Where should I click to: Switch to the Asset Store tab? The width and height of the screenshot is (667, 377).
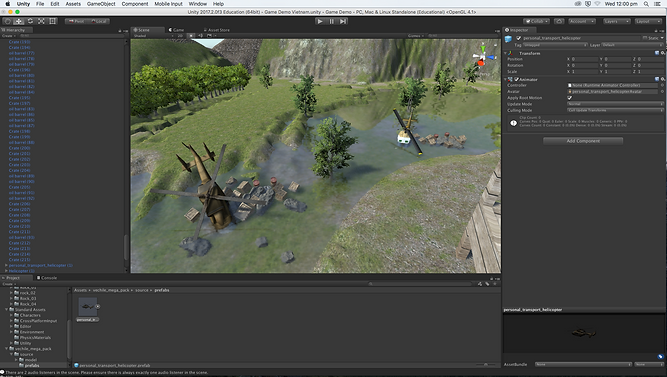(x=217, y=30)
